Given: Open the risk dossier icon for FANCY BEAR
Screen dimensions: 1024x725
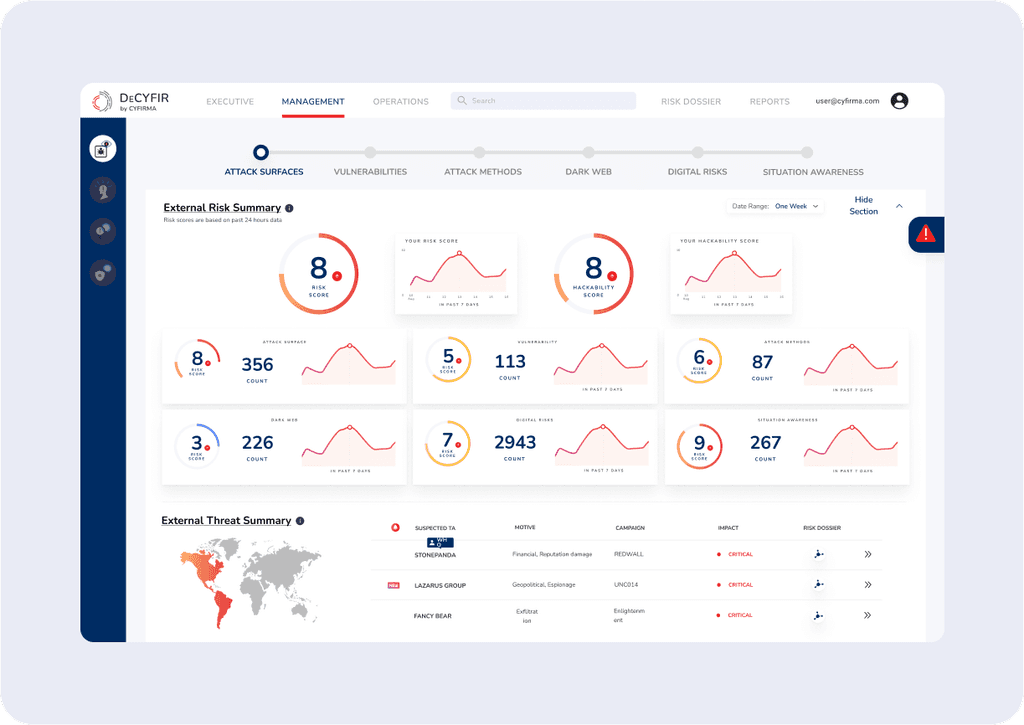Looking at the screenshot, I should click(818, 615).
